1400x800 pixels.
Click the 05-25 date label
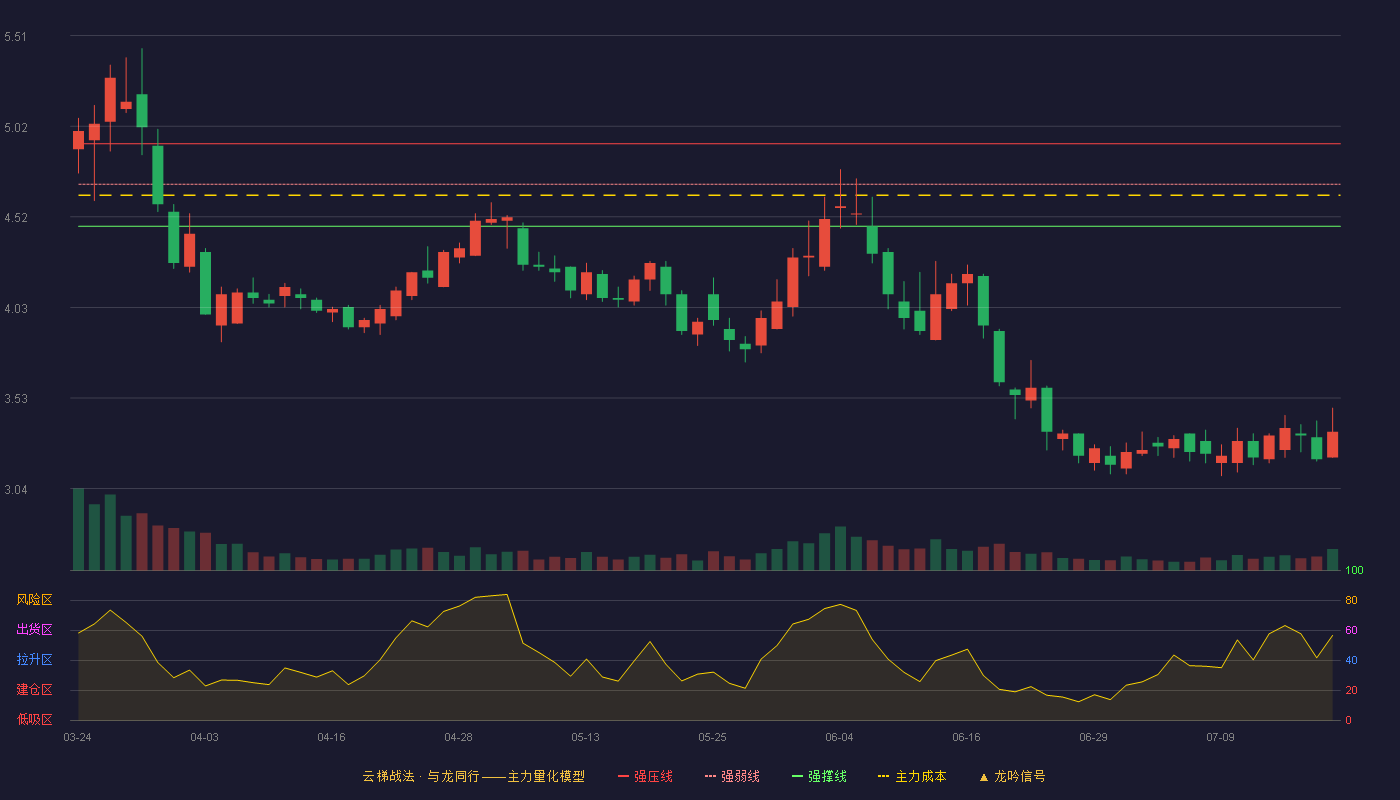pyautogui.click(x=712, y=737)
